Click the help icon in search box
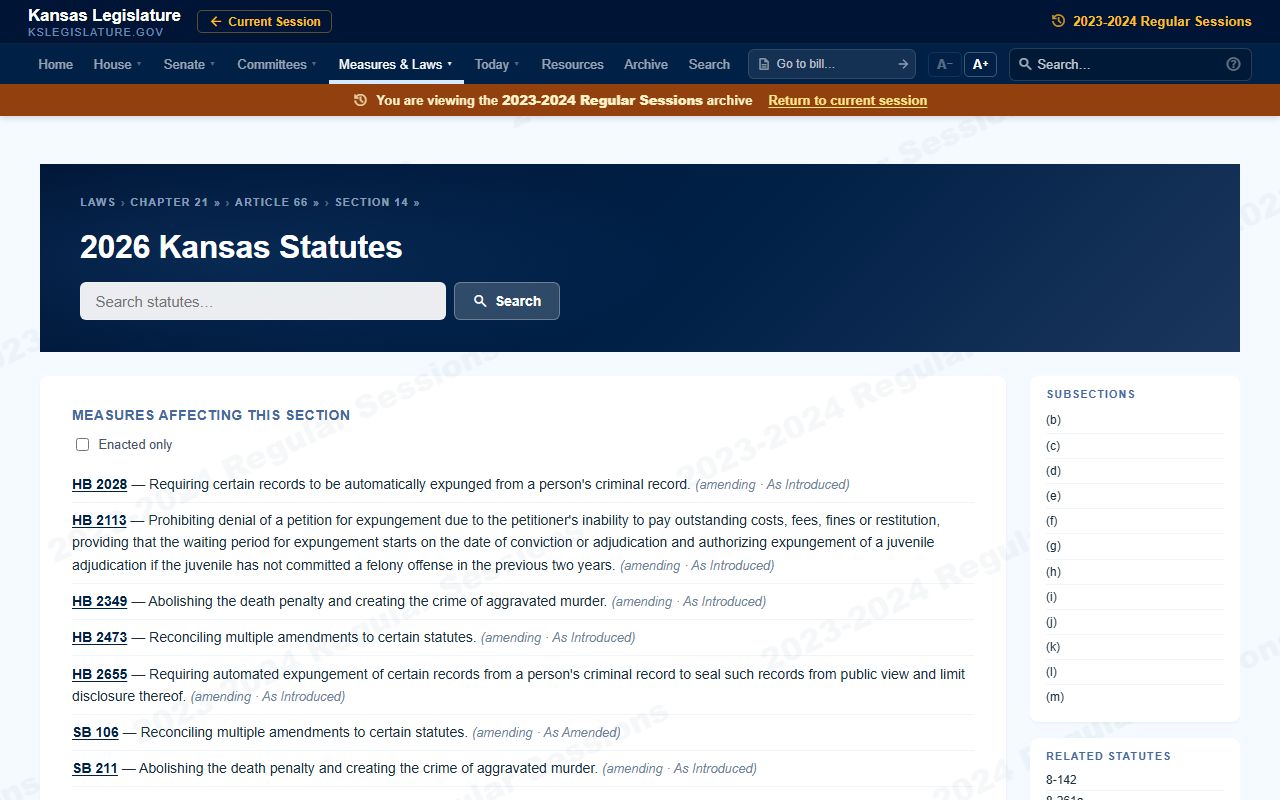 click(1233, 64)
